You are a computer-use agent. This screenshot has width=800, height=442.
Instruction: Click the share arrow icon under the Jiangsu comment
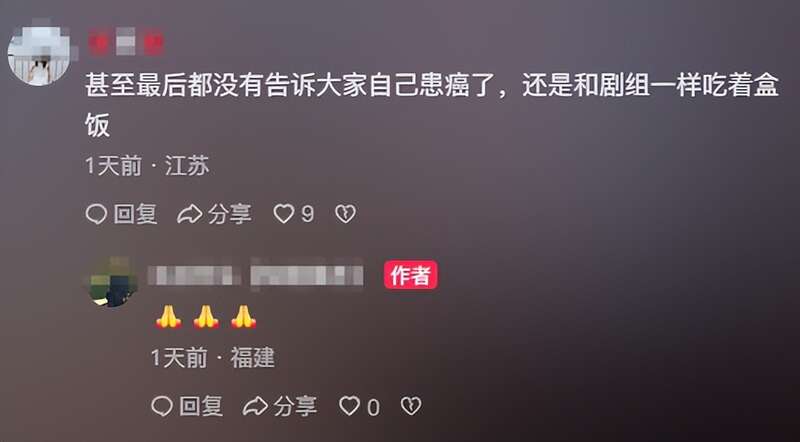click(x=189, y=214)
